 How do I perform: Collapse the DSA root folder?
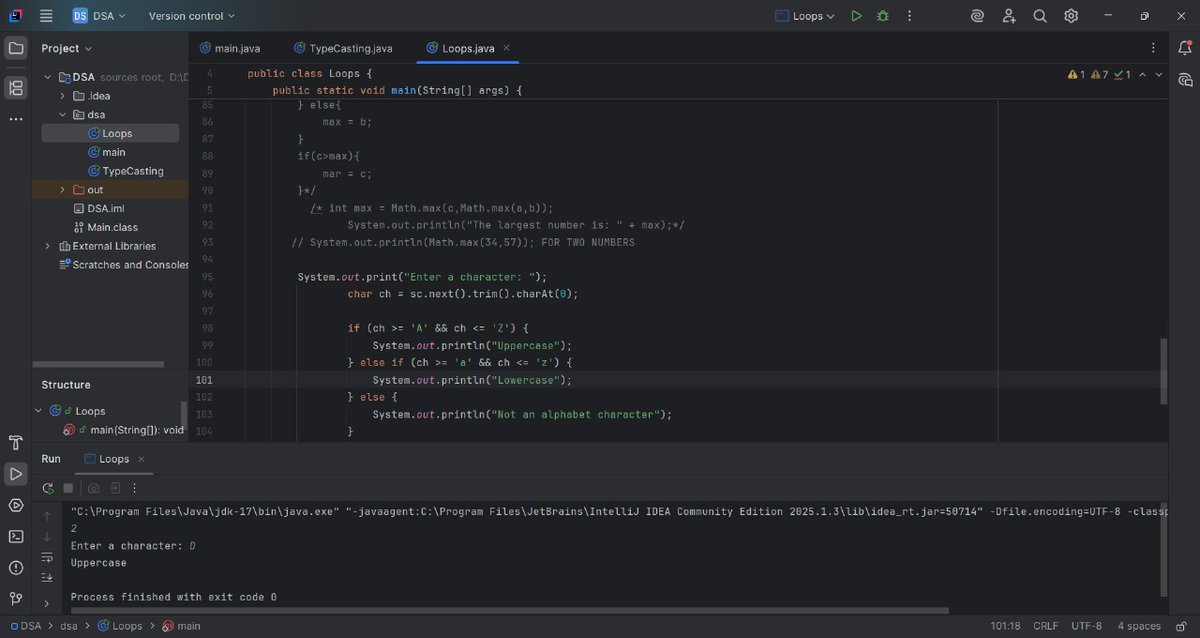coord(47,77)
